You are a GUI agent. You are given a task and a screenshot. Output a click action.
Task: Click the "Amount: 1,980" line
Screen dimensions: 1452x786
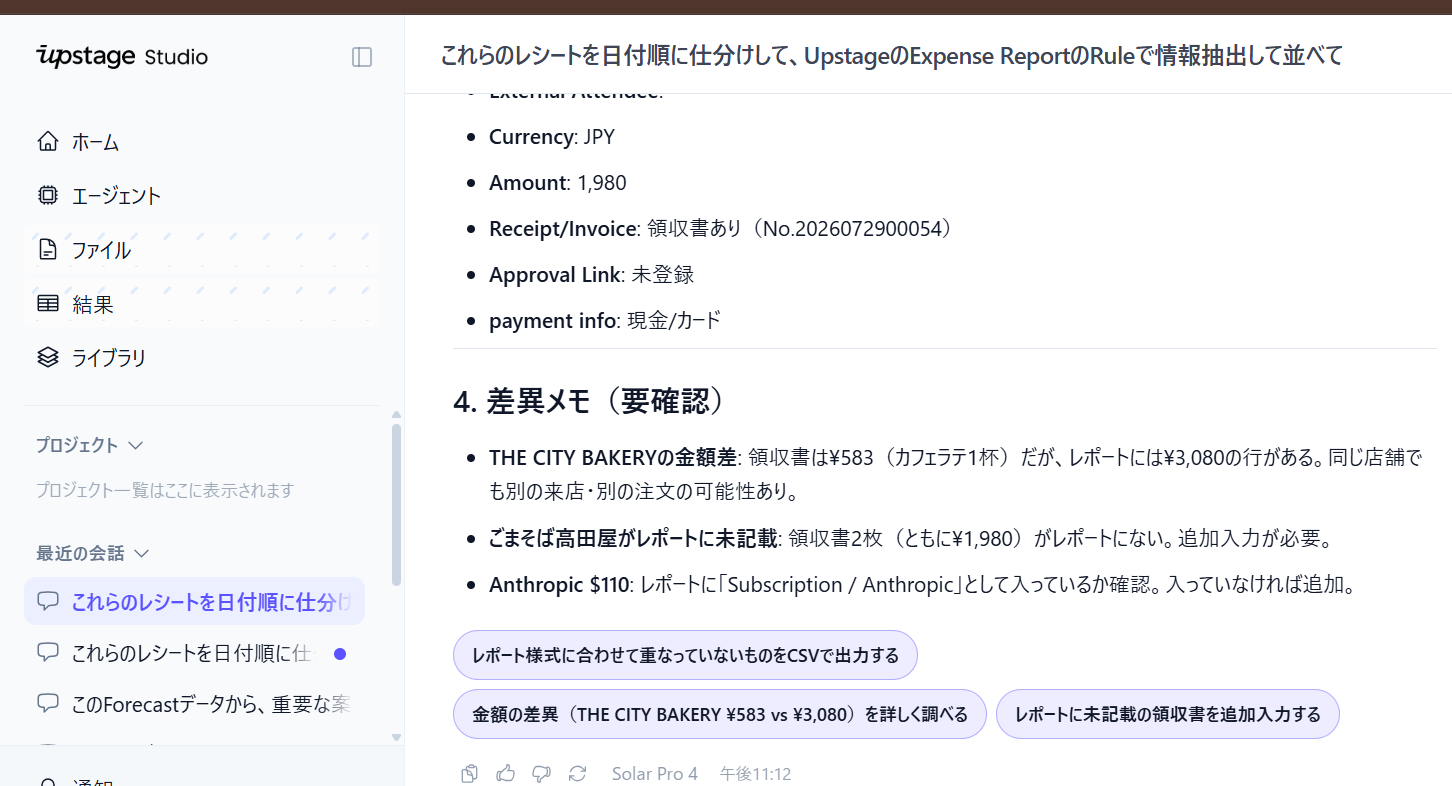pos(558,183)
